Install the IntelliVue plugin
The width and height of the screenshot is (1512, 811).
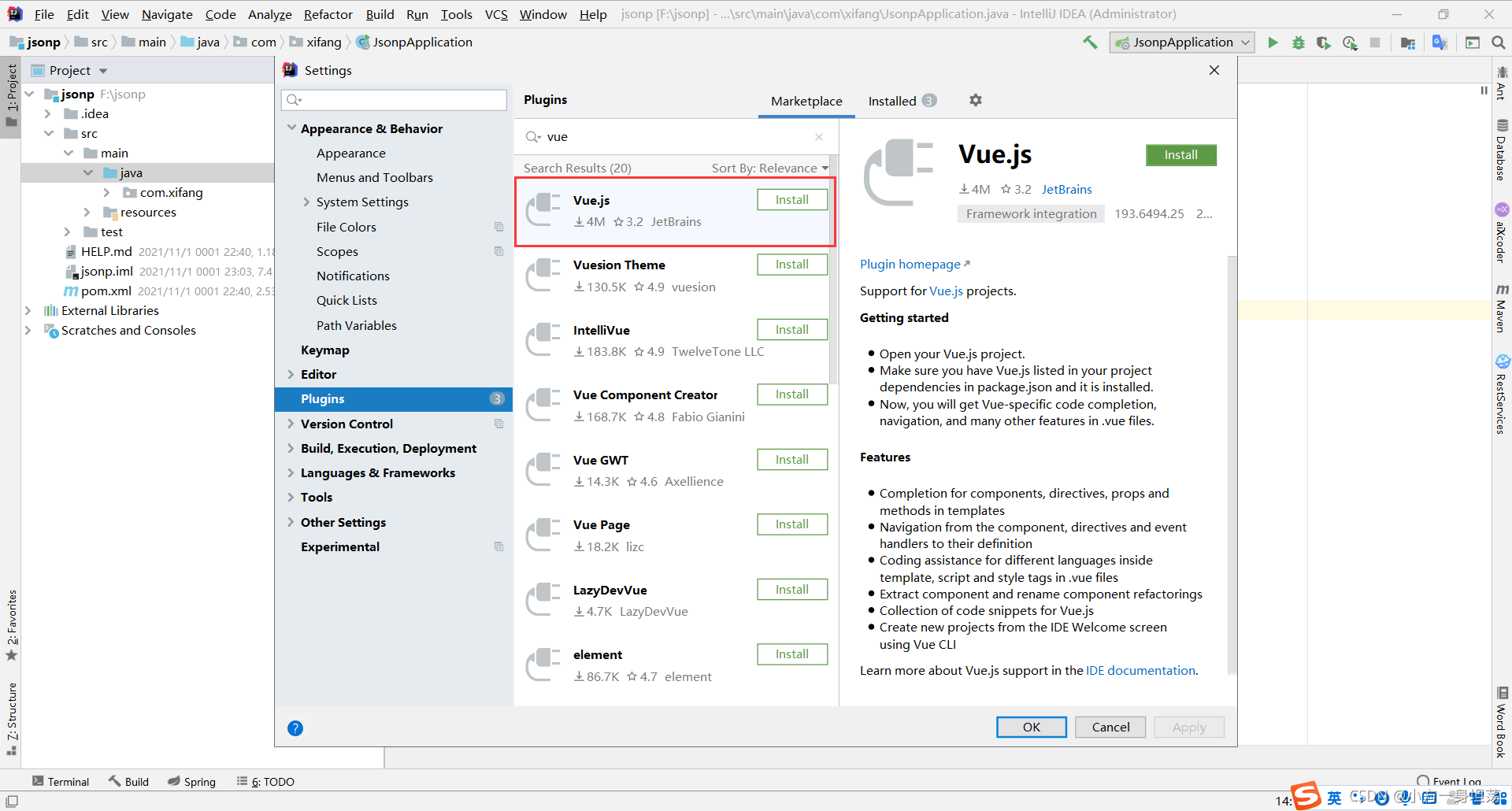click(x=792, y=330)
